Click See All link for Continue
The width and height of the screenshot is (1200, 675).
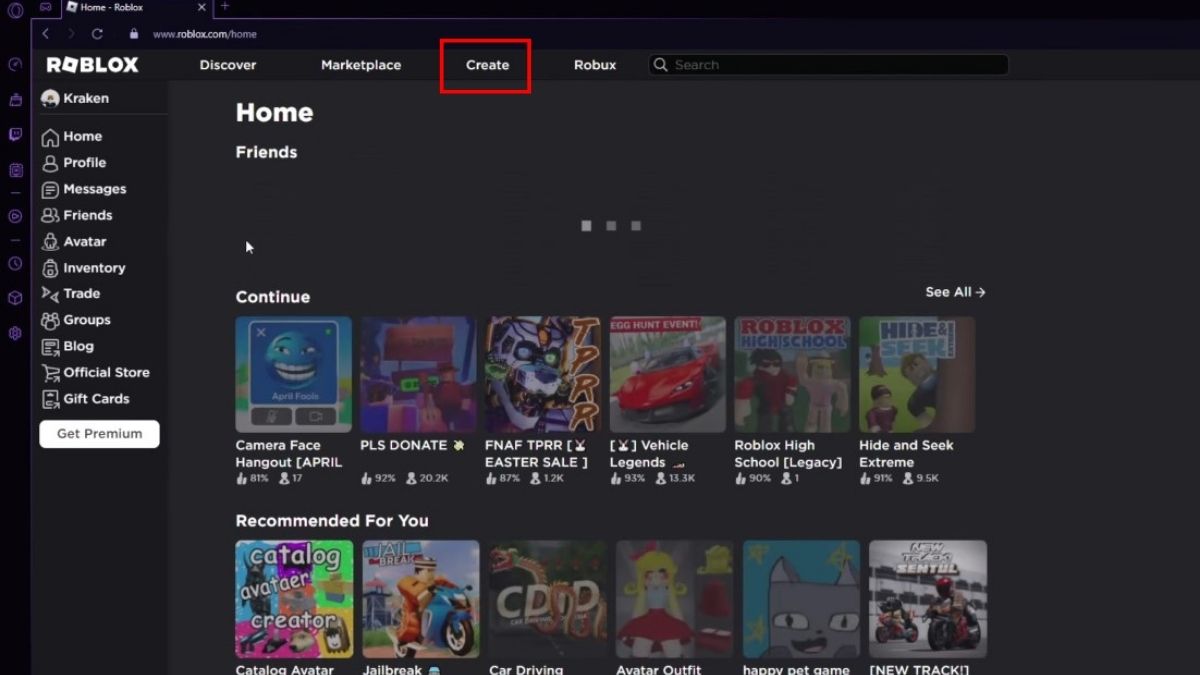[955, 292]
